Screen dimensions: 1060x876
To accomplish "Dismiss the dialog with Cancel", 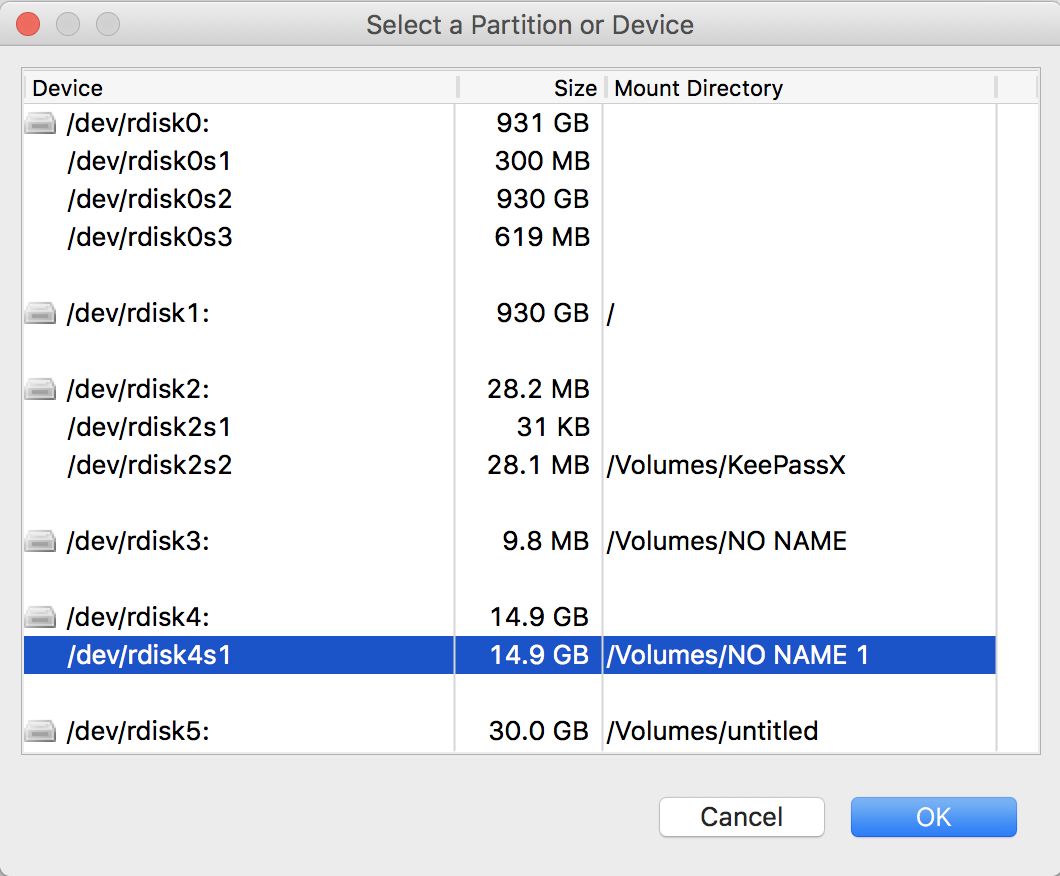I will (x=741, y=817).
